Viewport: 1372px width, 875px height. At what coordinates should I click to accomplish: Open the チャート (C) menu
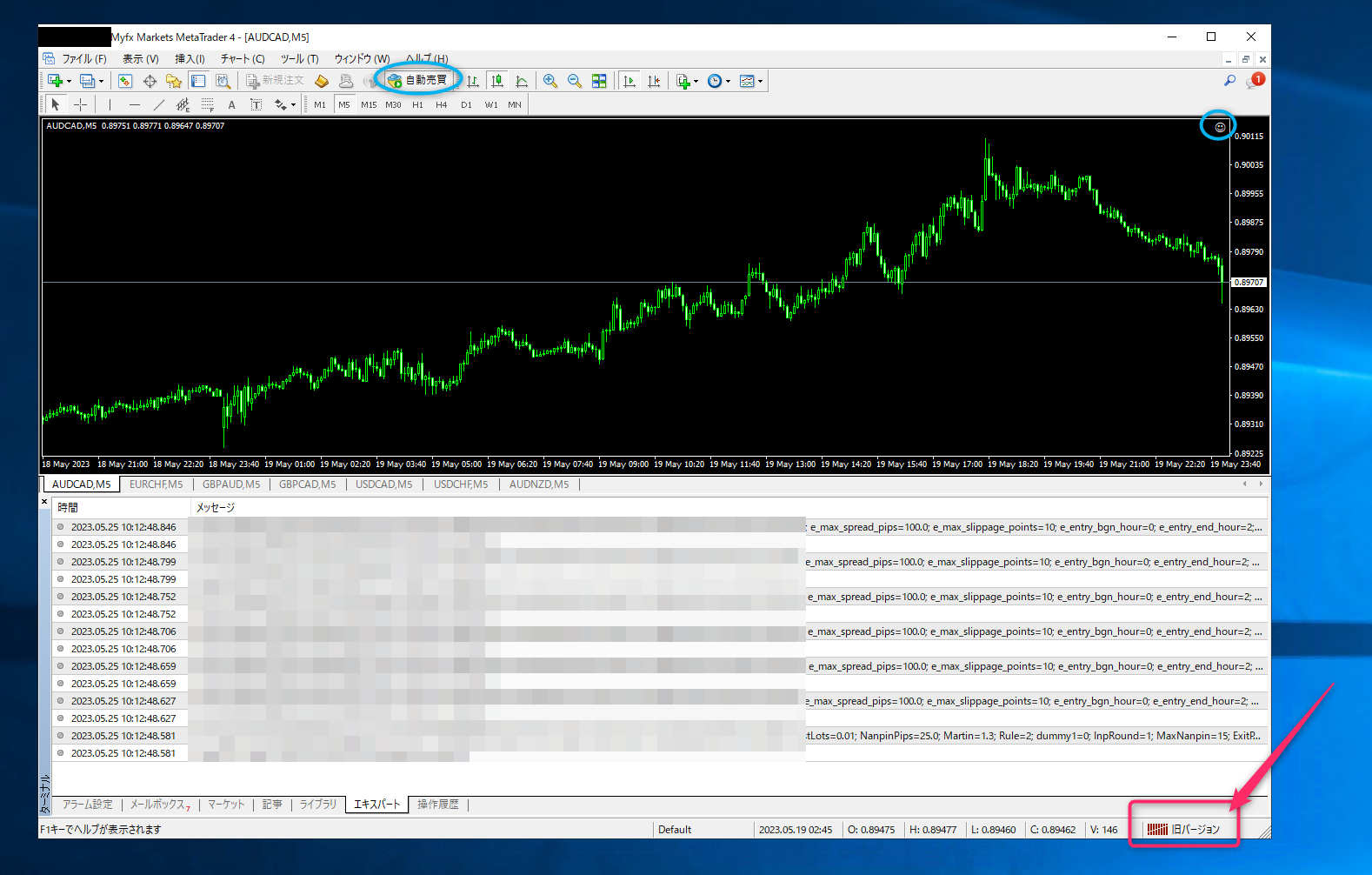click(242, 58)
